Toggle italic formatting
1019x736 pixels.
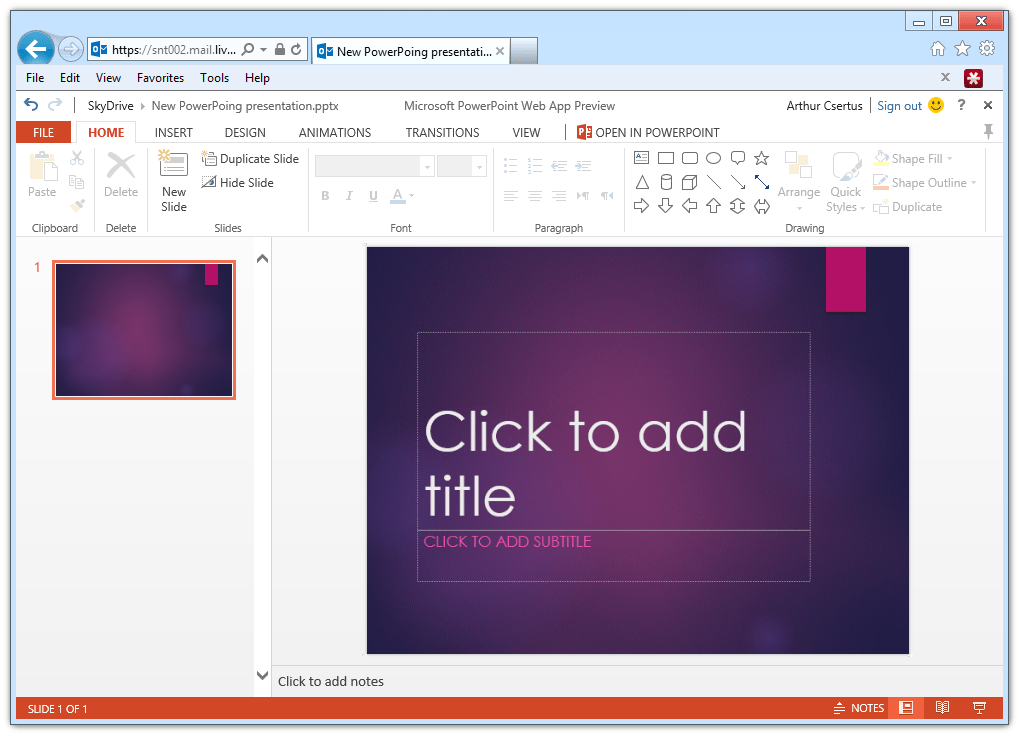coord(349,196)
